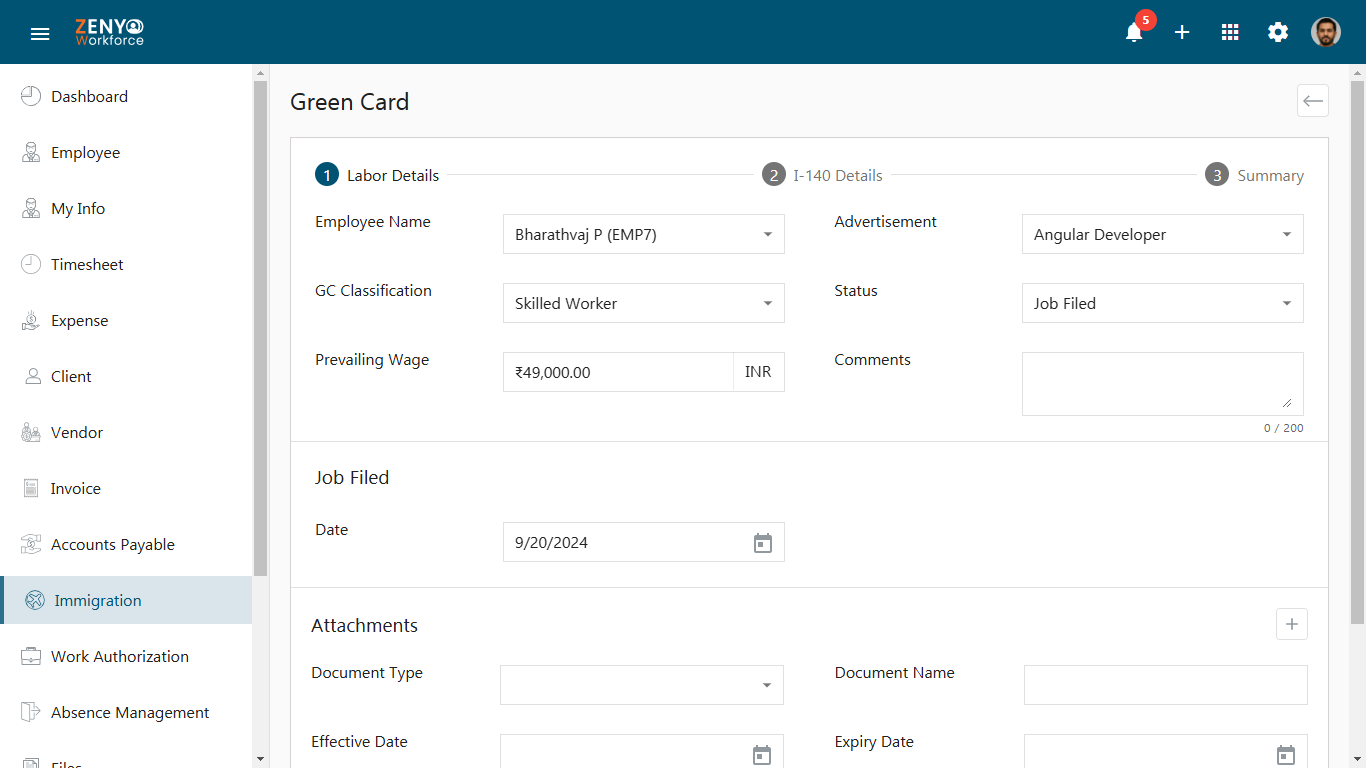Open the GC Classification dropdown
This screenshot has height=768, width=1366.
643,304
